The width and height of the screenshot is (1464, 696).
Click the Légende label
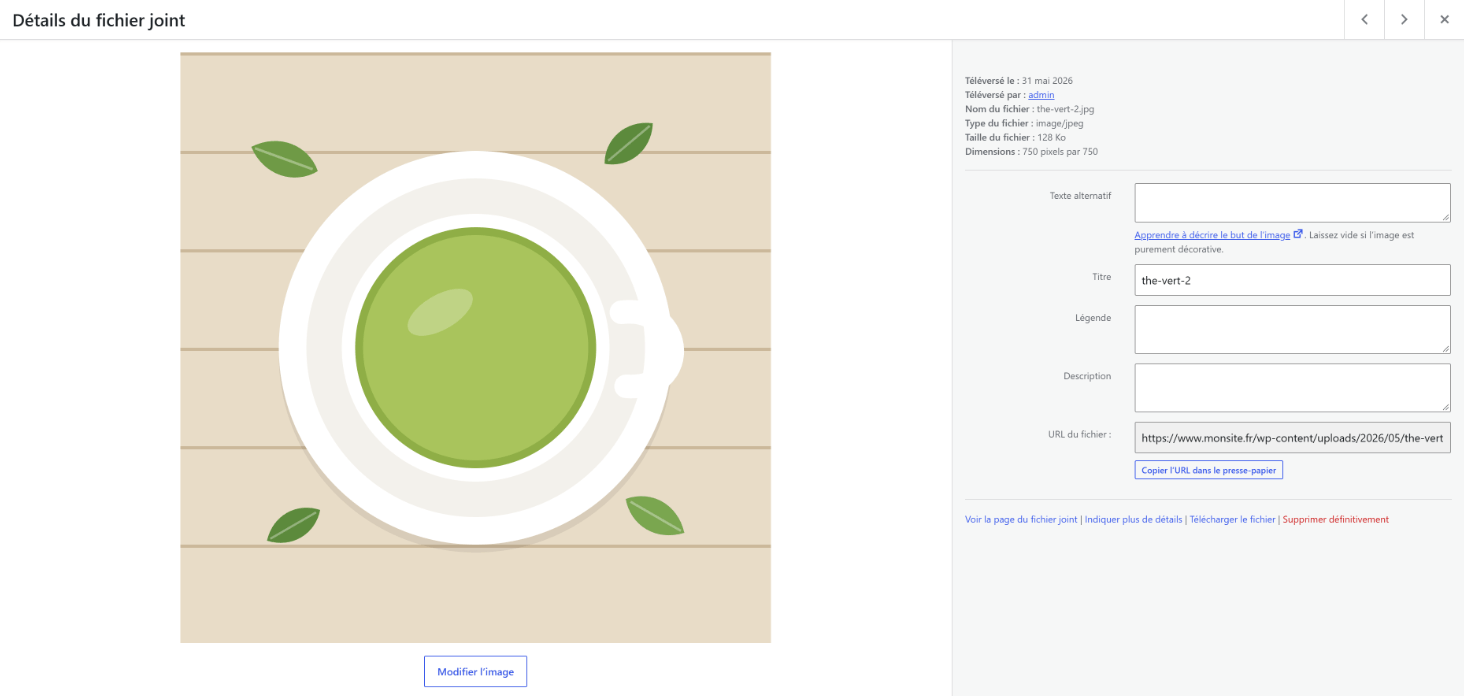click(x=1093, y=318)
